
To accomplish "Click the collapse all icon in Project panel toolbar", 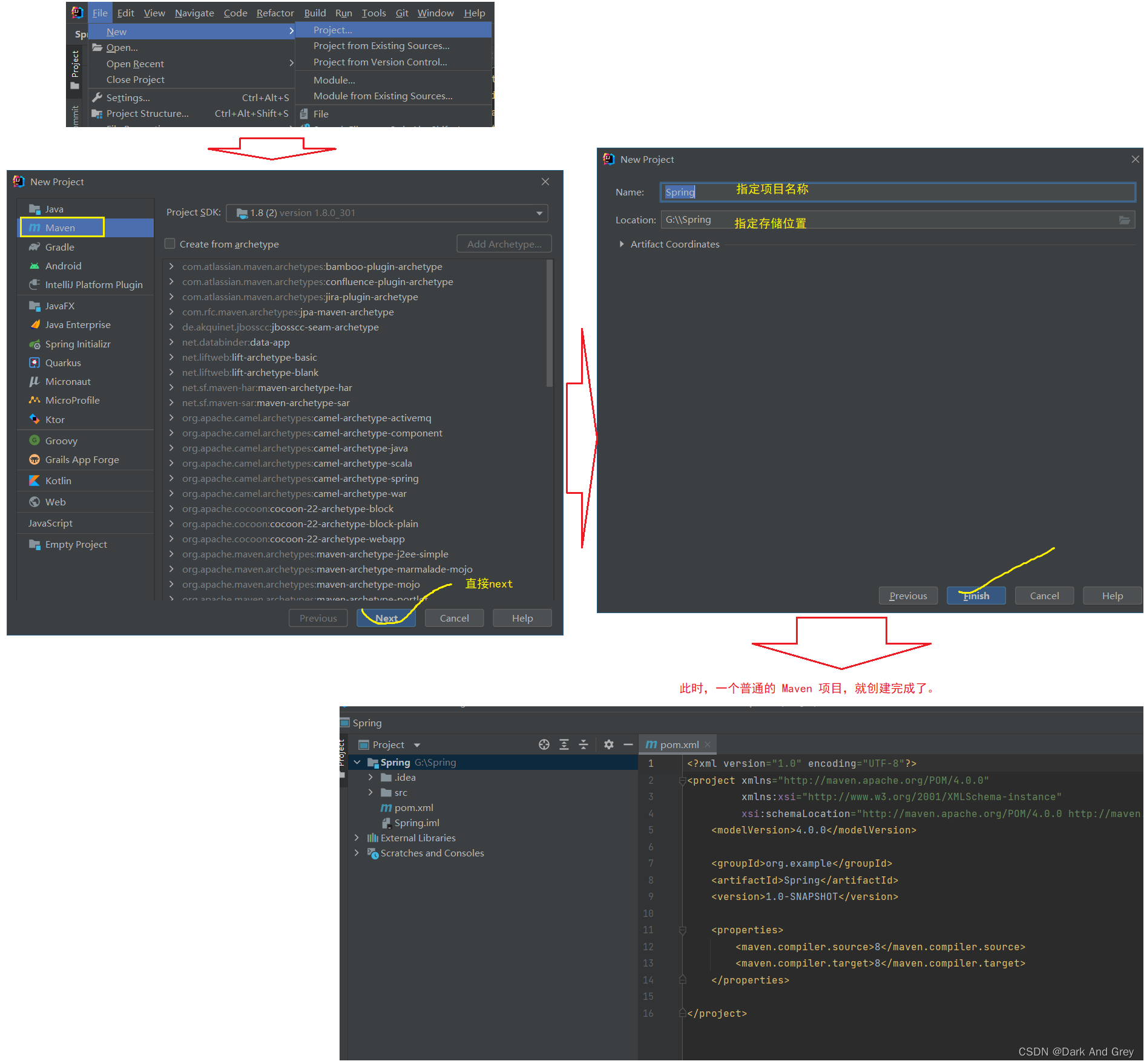I will [x=584, y=744].
